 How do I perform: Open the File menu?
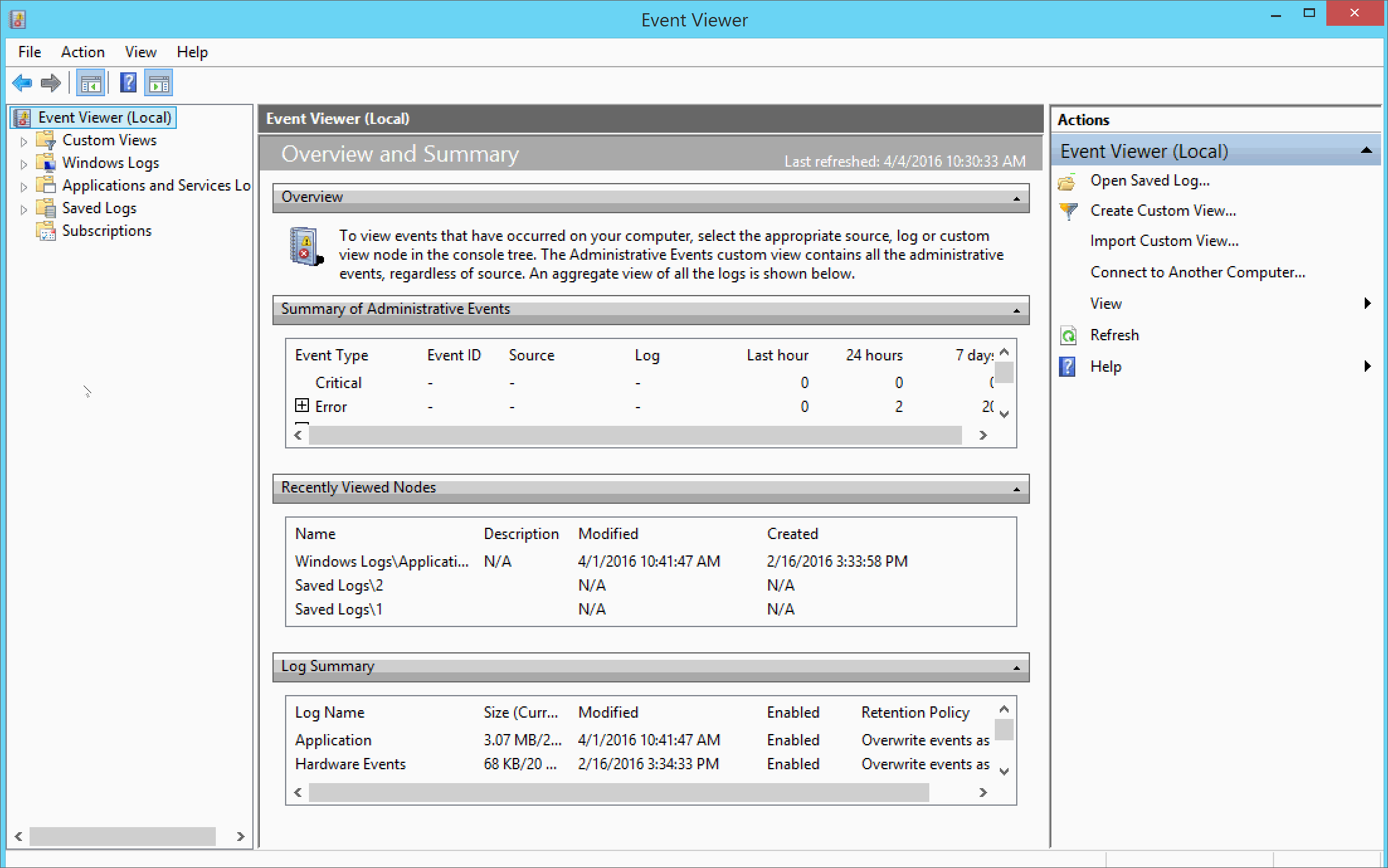[x=30, y=52]
